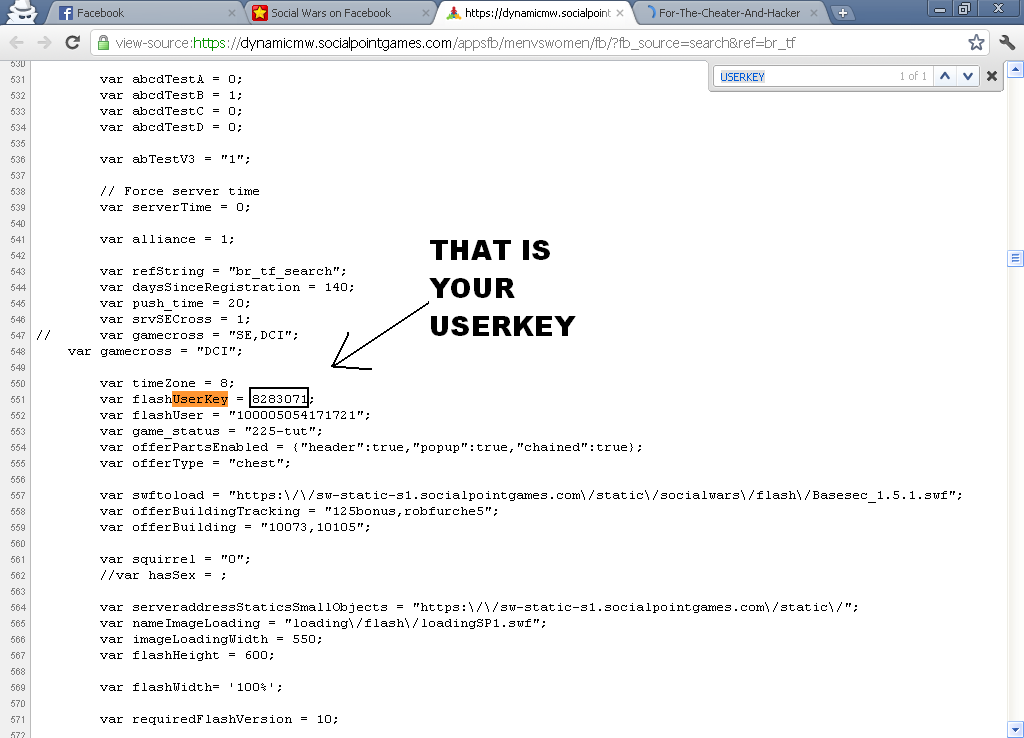This screenshot has height=738, width=1024.
Task: Click the var gamecross = "DCI" line
Action: (155, 351)
